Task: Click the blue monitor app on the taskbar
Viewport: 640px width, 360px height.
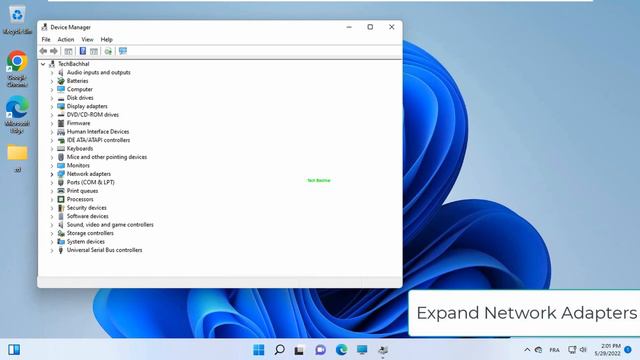Action: point(362,350)
